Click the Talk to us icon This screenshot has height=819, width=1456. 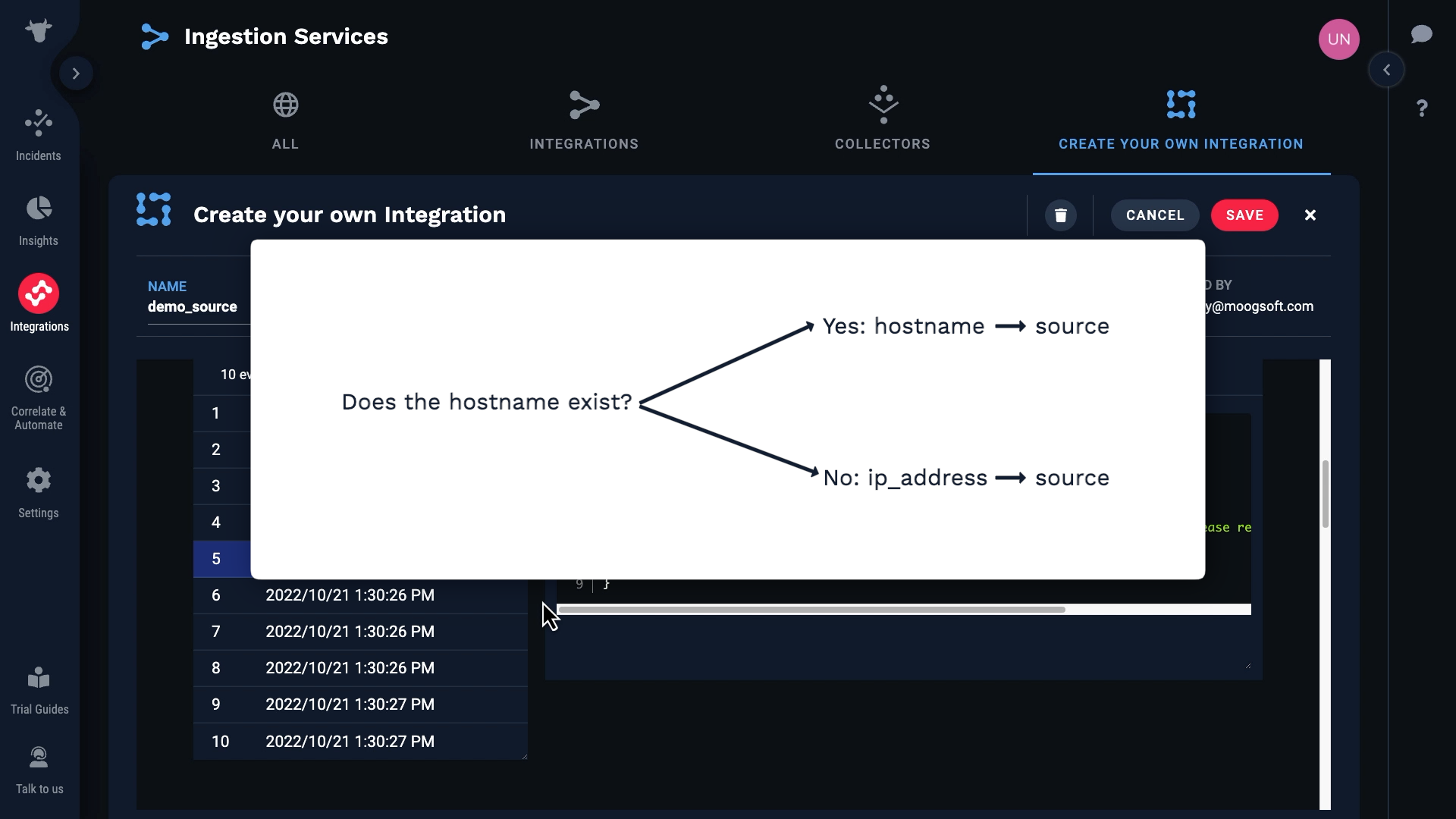coord(39,769)
